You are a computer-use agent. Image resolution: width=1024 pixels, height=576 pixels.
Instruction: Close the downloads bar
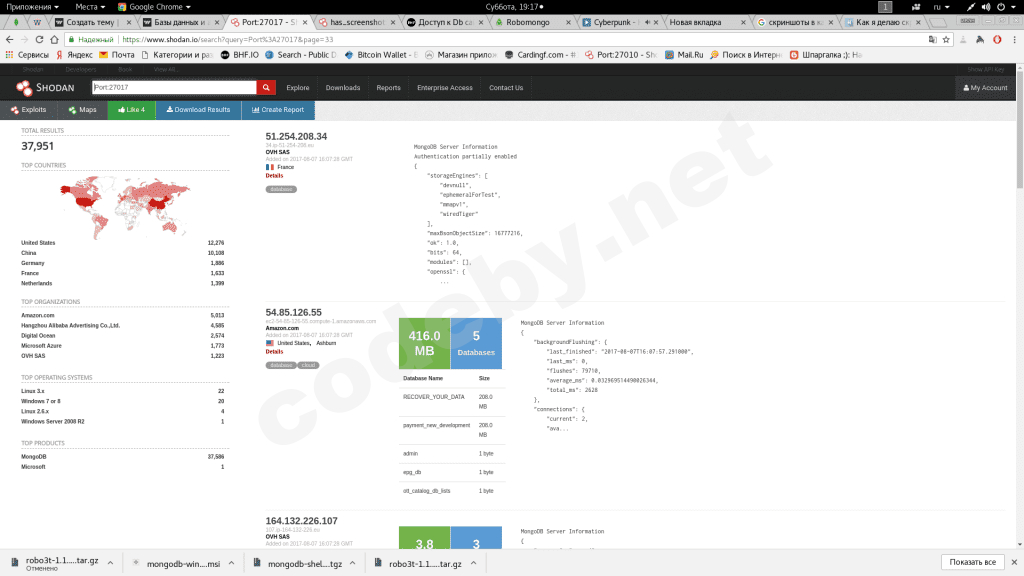pyautogui.click(x=1014, y=562)
